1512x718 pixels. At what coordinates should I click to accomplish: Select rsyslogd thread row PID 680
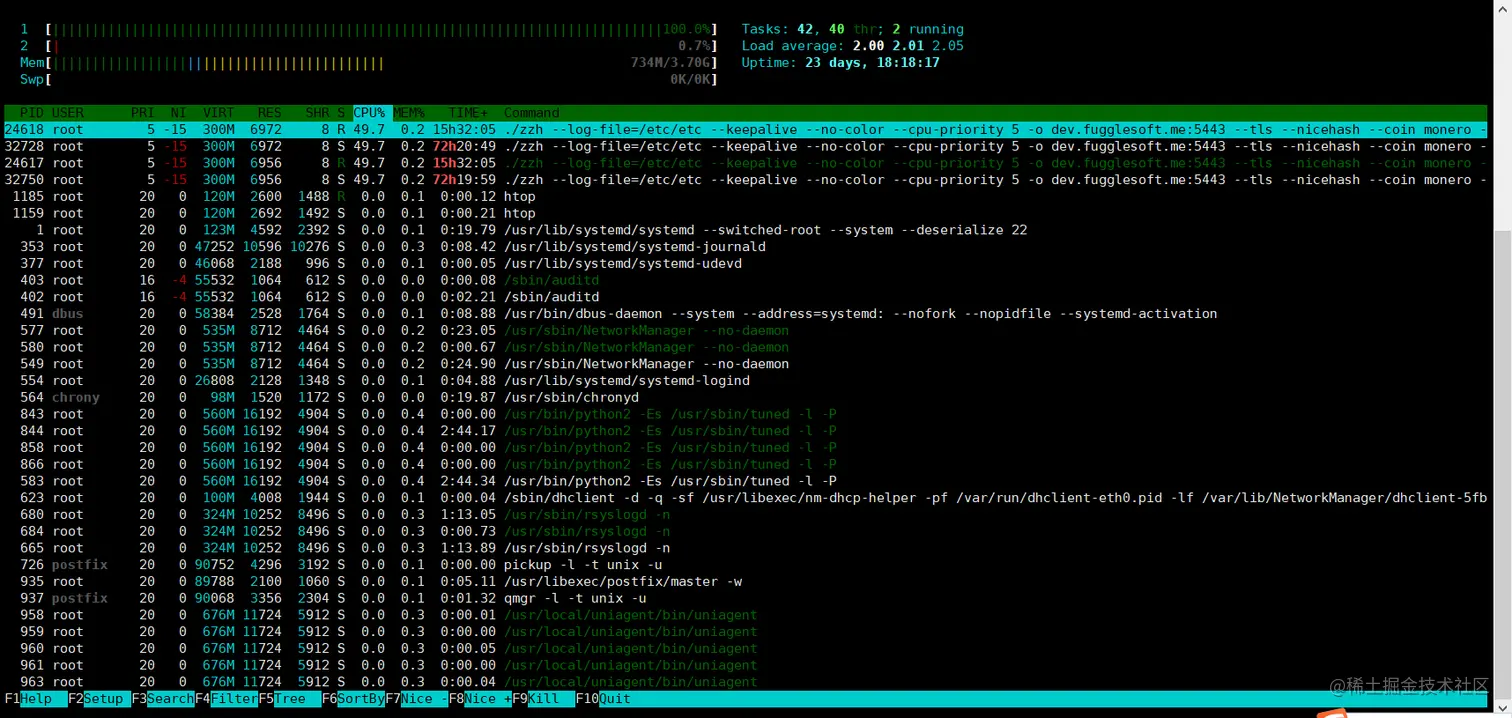click(746, 515)
